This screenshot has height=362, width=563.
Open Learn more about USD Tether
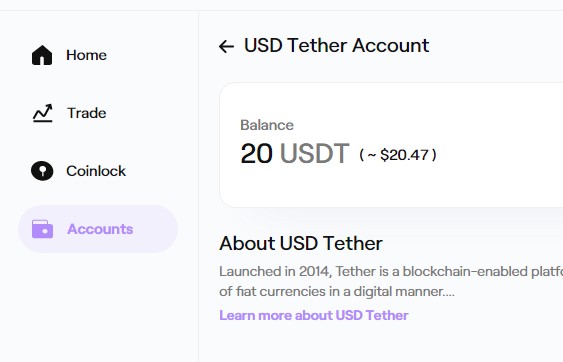point(314,315)
